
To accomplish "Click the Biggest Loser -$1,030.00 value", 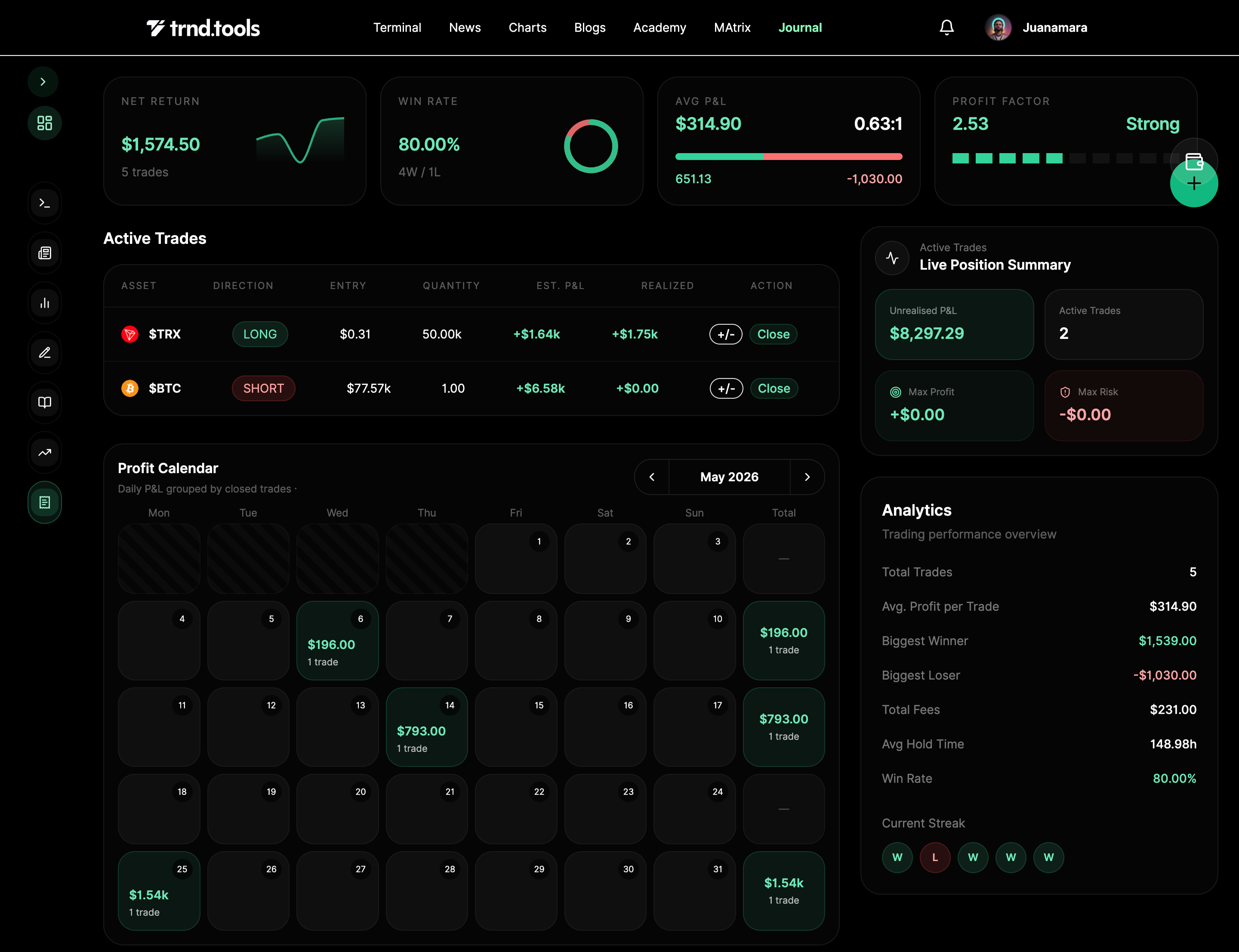I will click(x=1165, y=676).
